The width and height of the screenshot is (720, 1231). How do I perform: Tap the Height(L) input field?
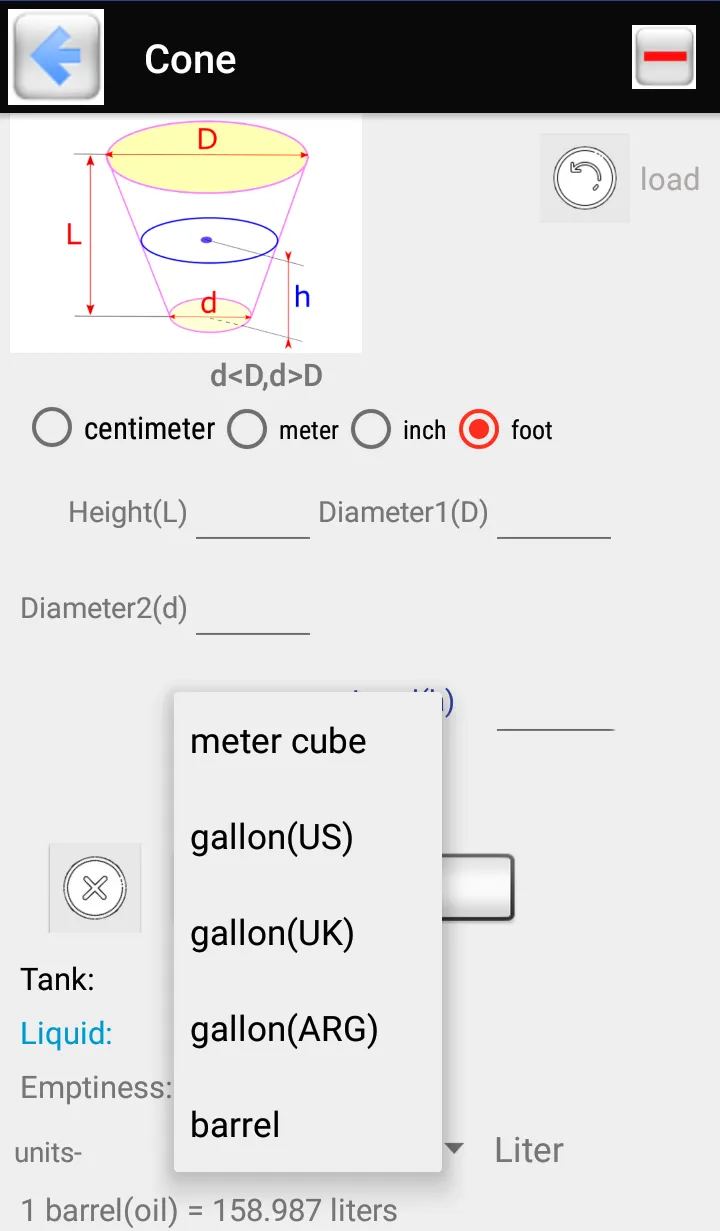(x=253, y=514)
